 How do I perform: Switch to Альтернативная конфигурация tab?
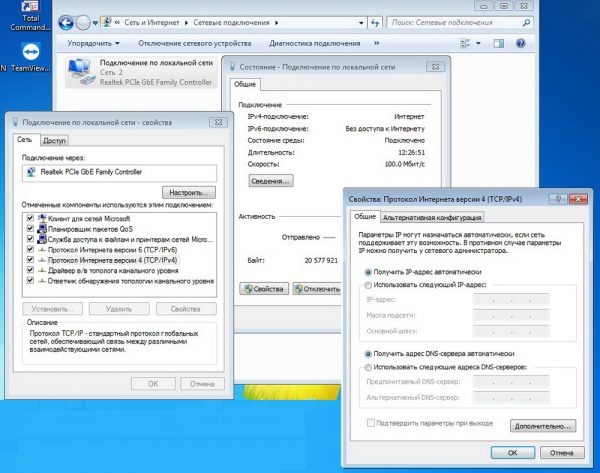432,217
